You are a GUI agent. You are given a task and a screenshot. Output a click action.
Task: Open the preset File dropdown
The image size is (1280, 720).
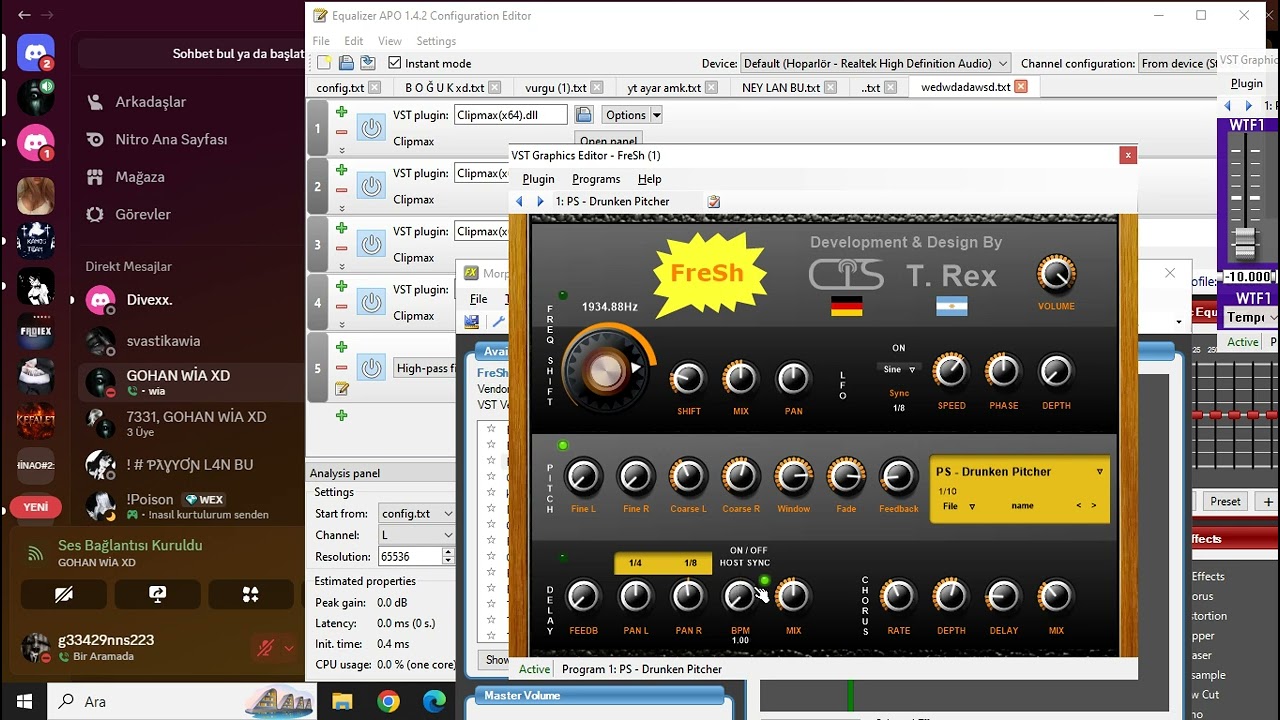pos(958,506)
